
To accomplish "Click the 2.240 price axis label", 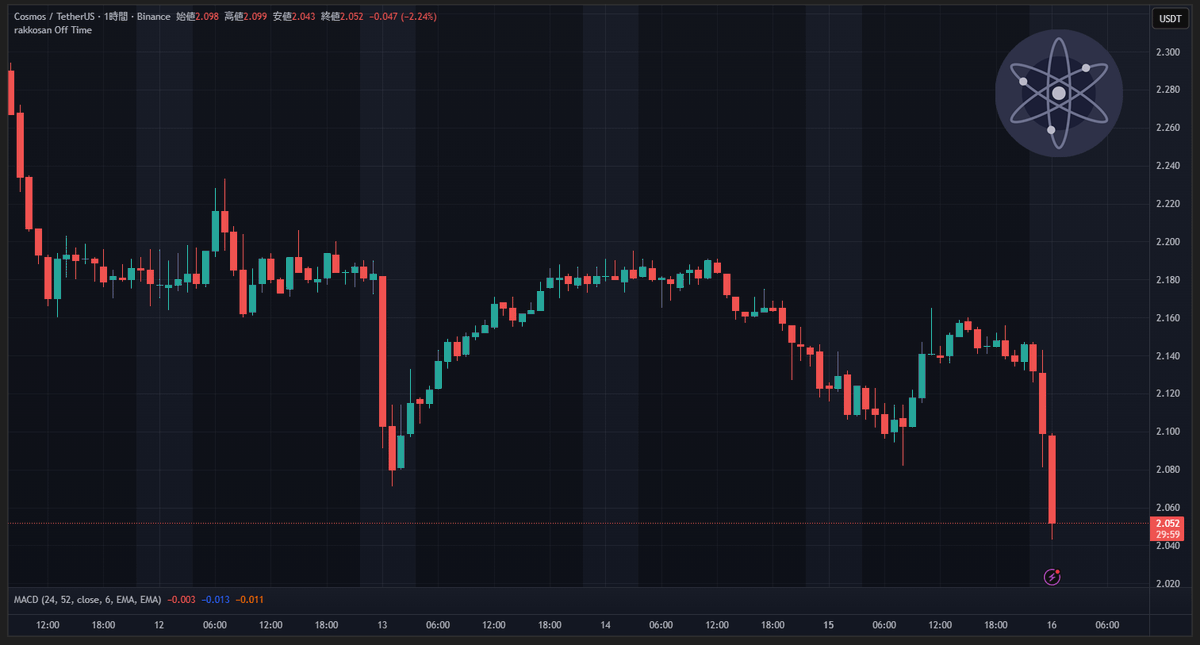I will [x=1167, y=166].
